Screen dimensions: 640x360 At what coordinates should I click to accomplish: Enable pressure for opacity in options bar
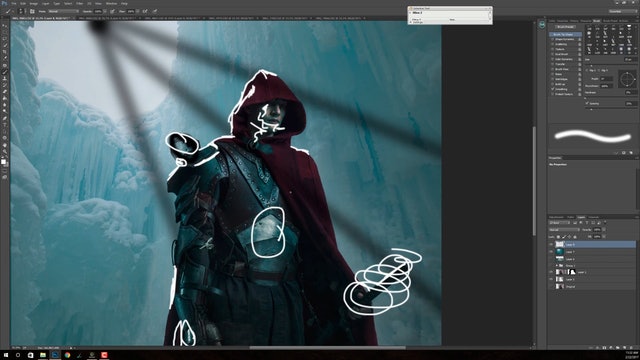coord(113,11)
